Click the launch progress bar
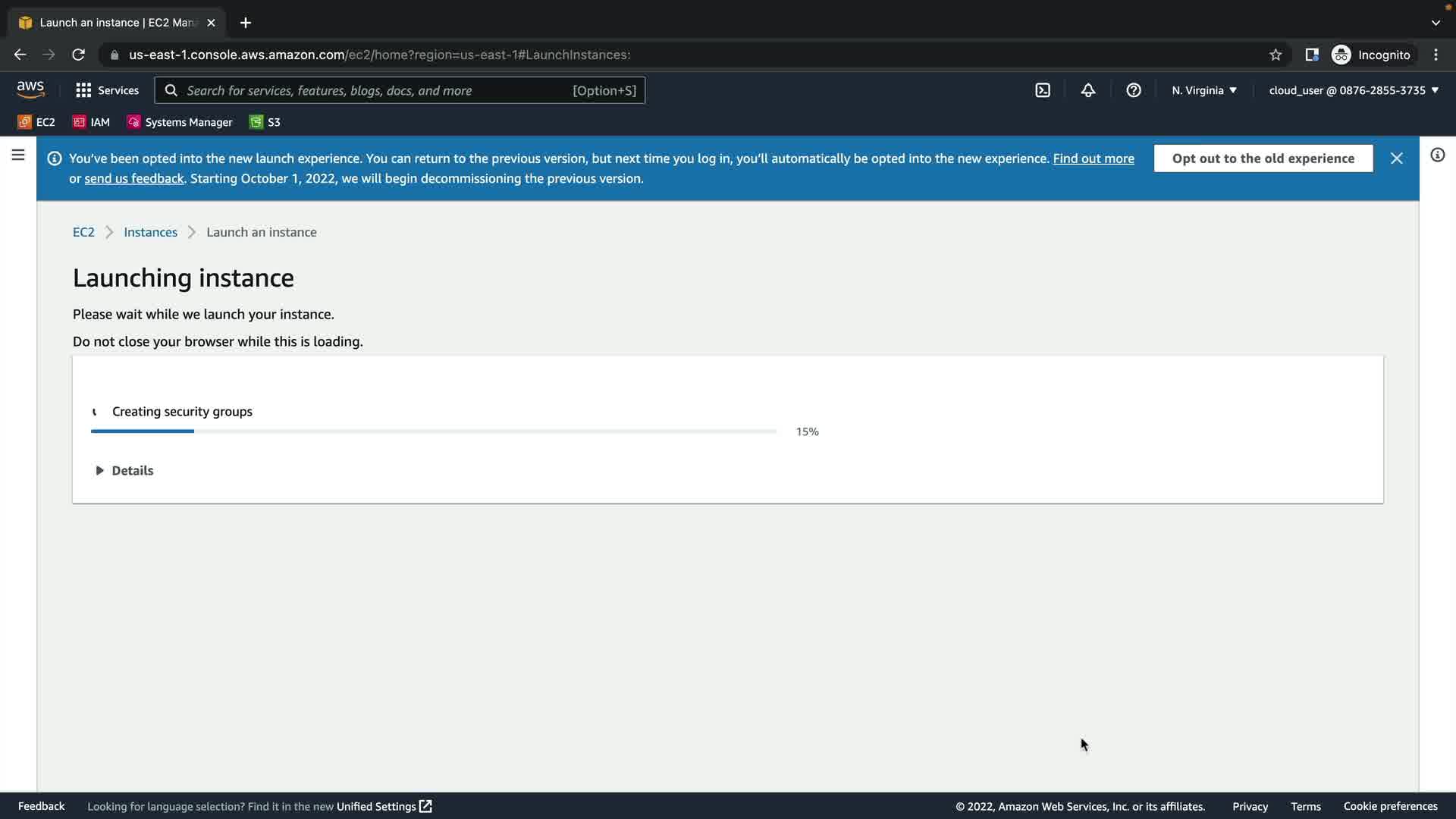This screenshot has width=1456, height=819. (434, 431)
